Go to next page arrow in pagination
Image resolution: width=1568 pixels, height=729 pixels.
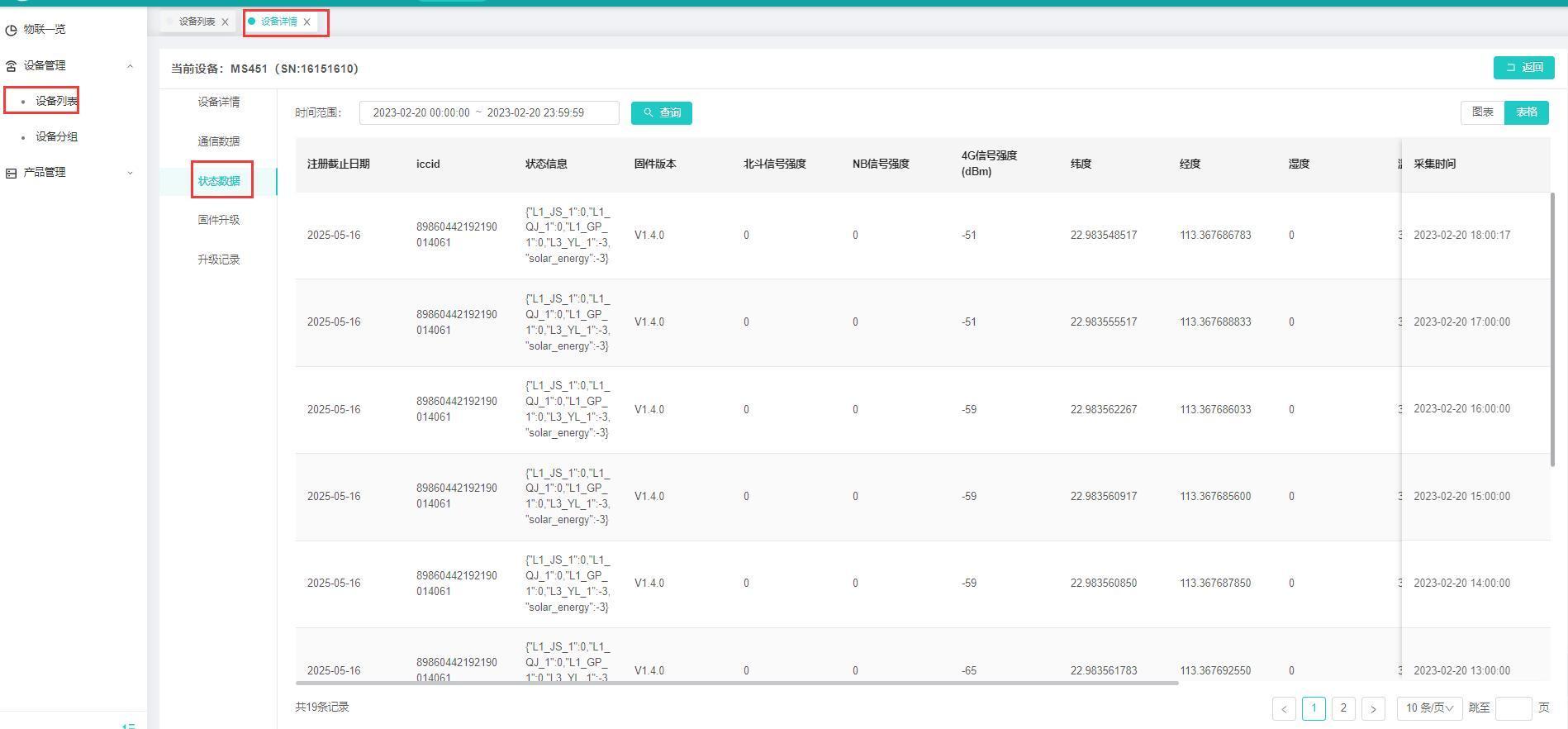(x=1373, y=708)
